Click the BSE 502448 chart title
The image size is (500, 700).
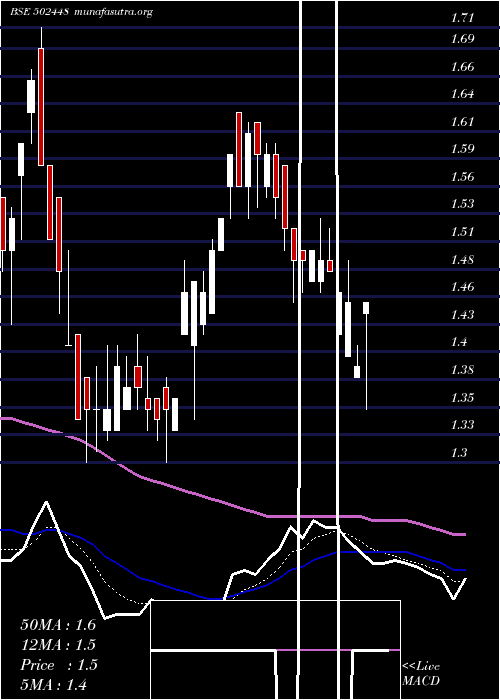(x=39, y=12)
